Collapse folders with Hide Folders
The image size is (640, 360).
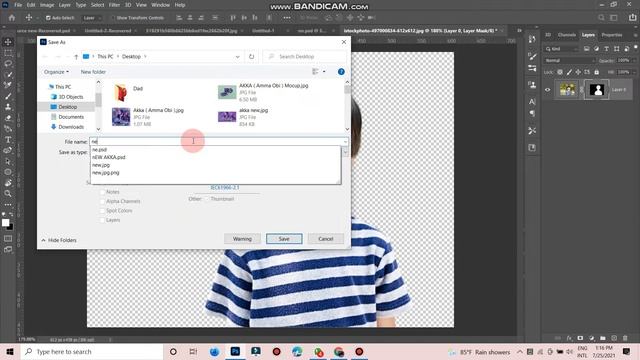[x=59, y=240]
